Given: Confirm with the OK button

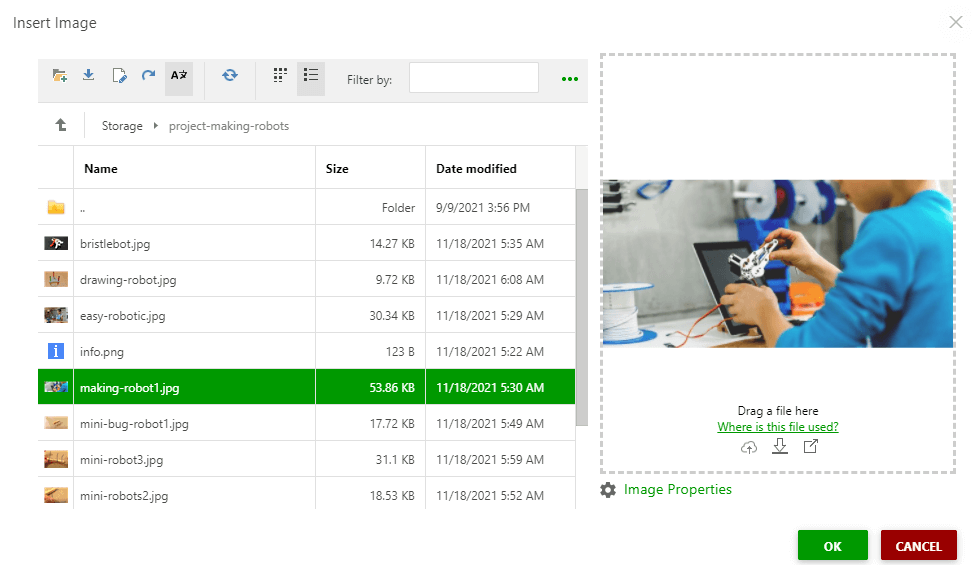Looking at the screenshot, I should [833, 546].
